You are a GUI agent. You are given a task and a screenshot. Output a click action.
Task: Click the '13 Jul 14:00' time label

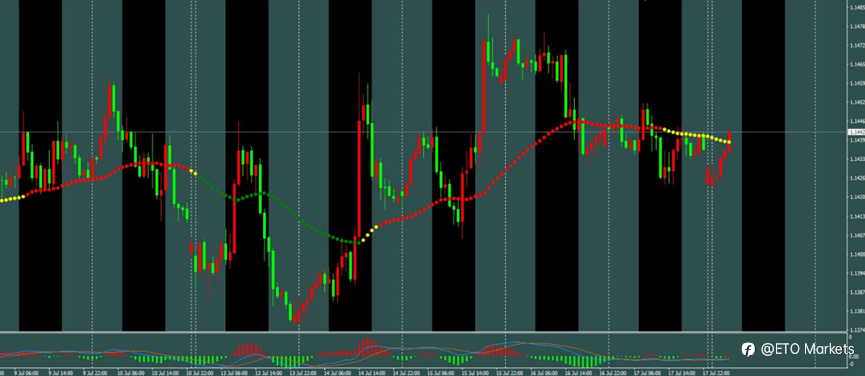(269, 373)
